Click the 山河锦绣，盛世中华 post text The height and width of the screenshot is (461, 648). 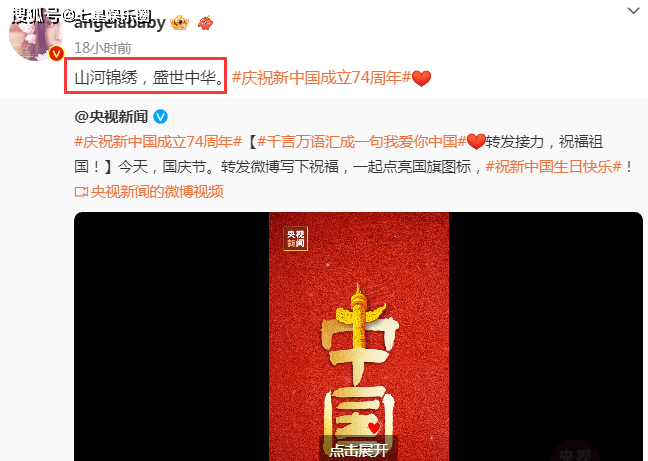click(150, 78)
